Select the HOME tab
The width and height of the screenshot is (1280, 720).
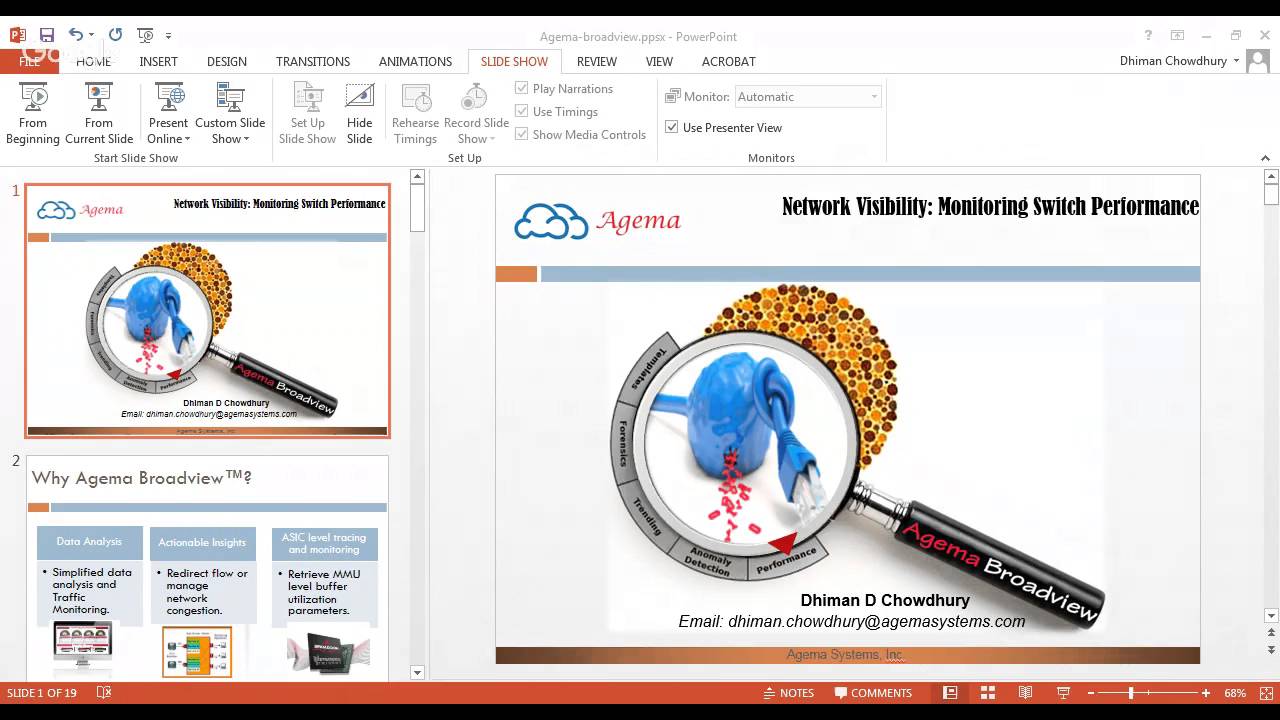(x=94, y=61)
